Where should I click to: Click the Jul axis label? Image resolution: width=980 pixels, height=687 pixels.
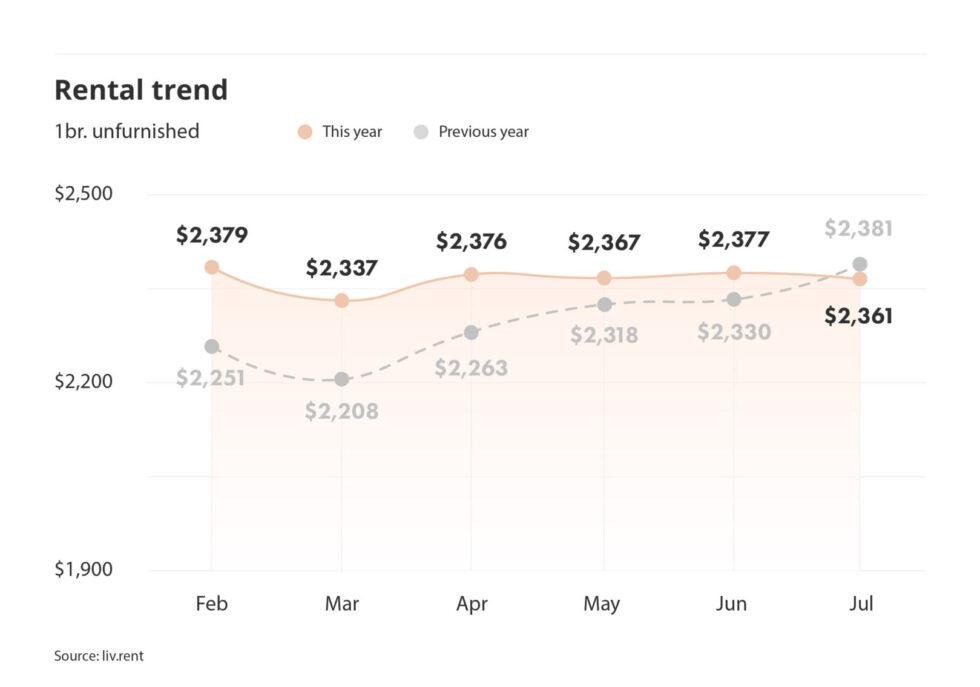(x=861, y=603)
